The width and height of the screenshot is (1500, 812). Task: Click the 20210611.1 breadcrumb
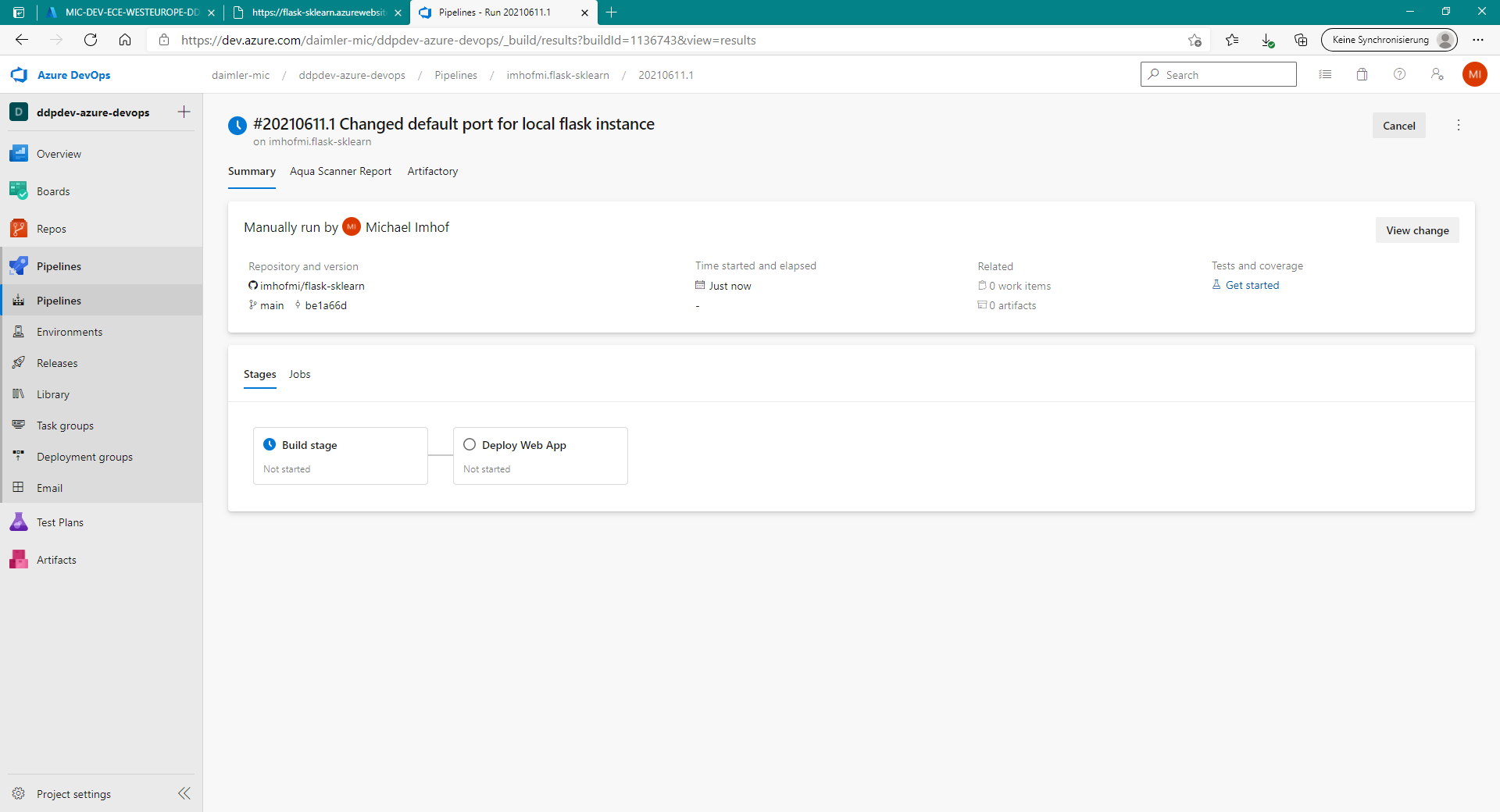click(666, 75)
